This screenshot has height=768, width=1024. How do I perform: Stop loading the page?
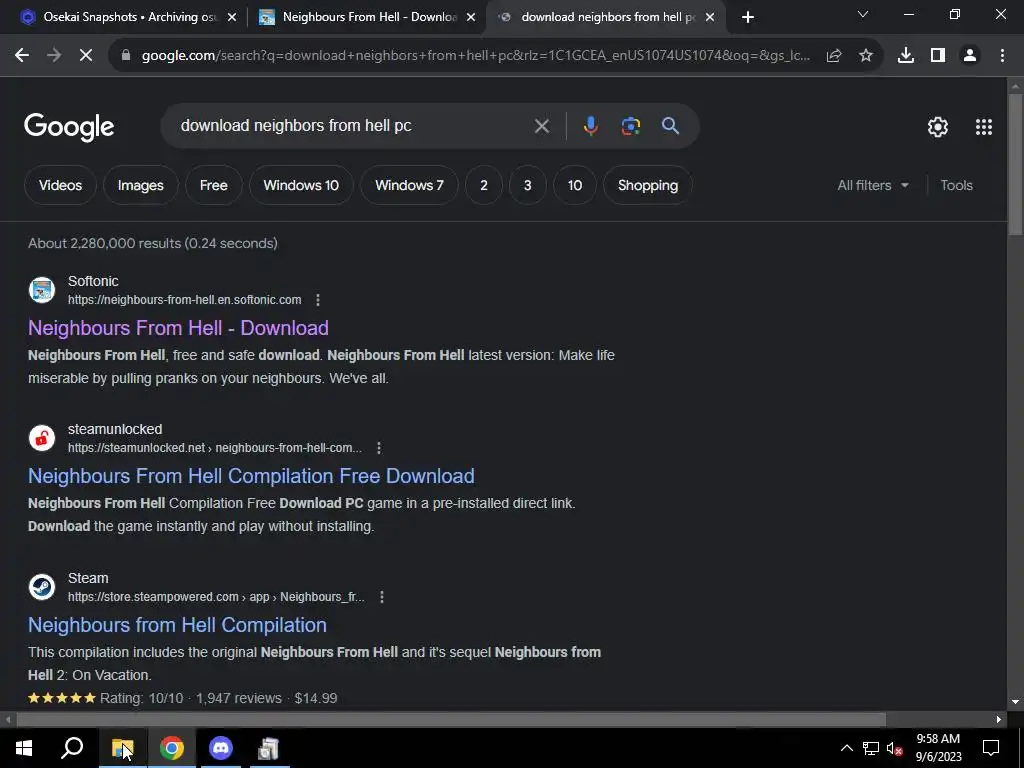pyautogui.click(x=86, y=56)
